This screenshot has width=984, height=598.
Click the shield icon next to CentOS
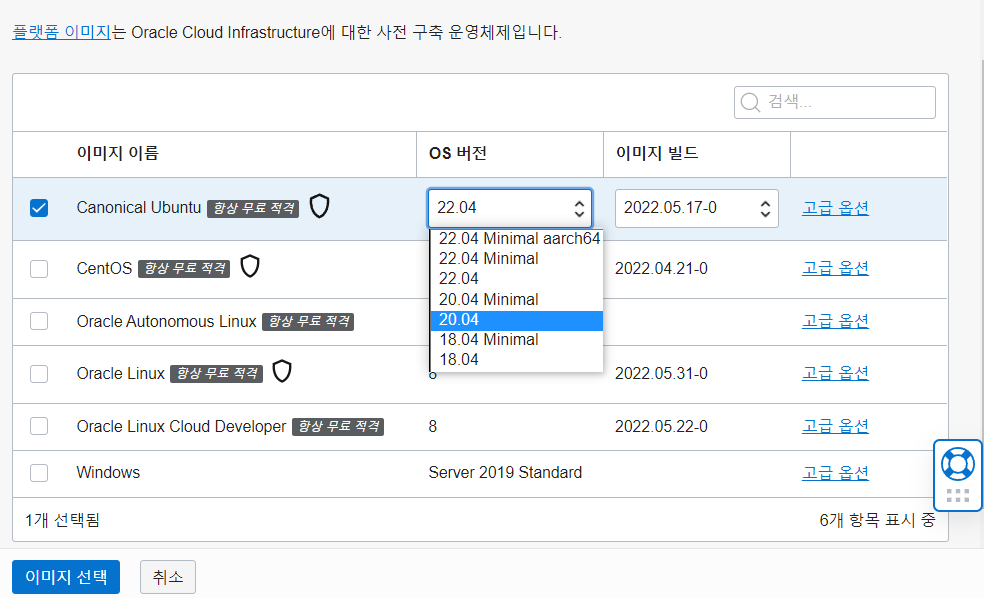click(x=250, y=267)
